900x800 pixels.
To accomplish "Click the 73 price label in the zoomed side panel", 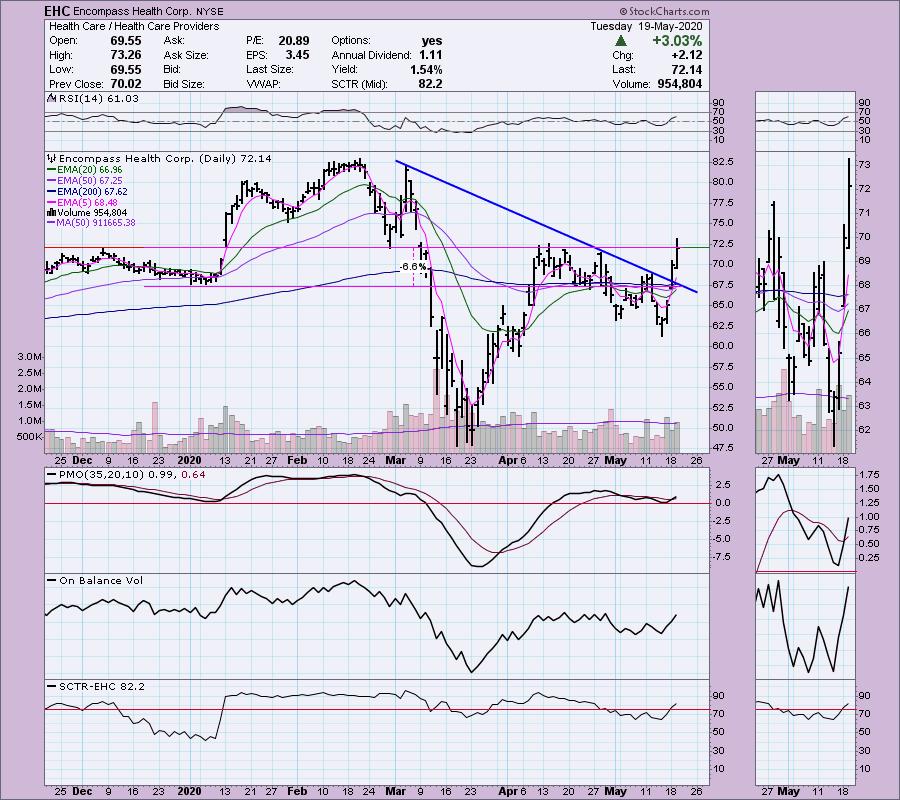I will [x=864, y=165].
